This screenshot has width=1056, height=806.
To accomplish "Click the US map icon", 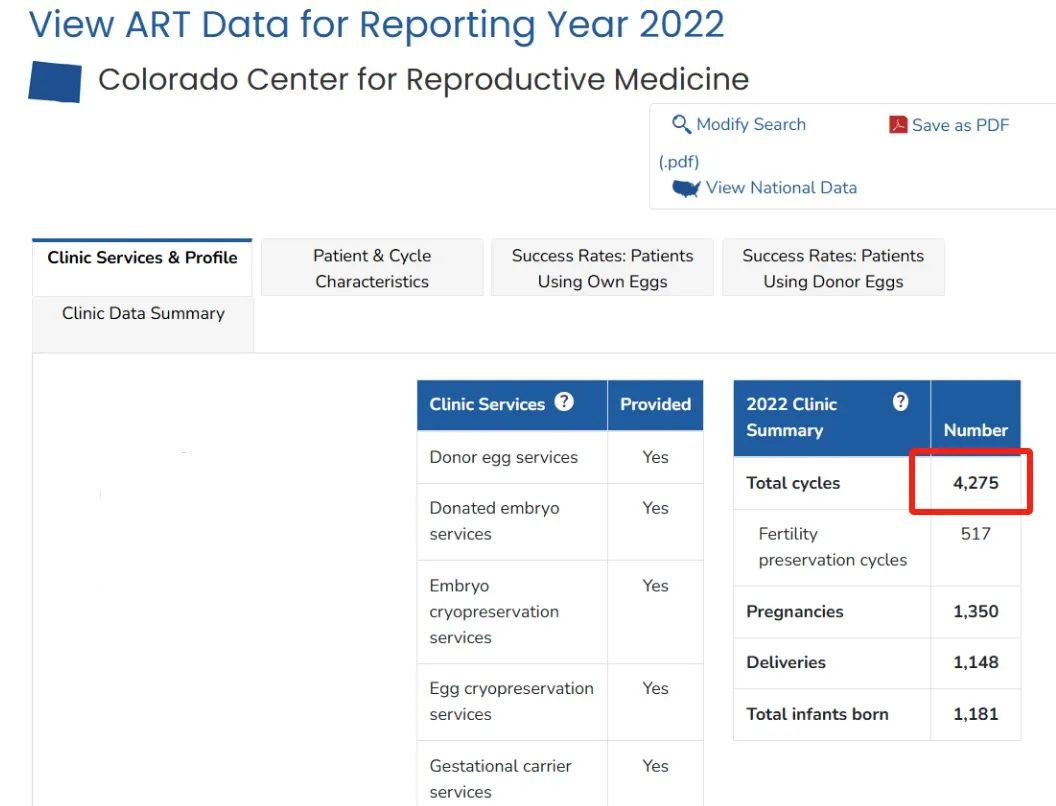I will coord(686,188).
